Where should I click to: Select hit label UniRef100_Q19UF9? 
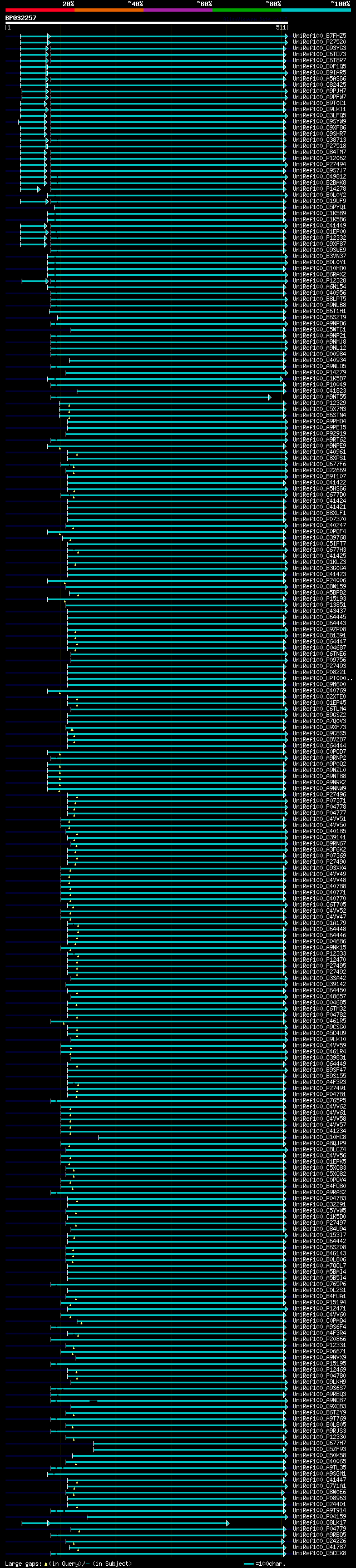pos(319,201)
